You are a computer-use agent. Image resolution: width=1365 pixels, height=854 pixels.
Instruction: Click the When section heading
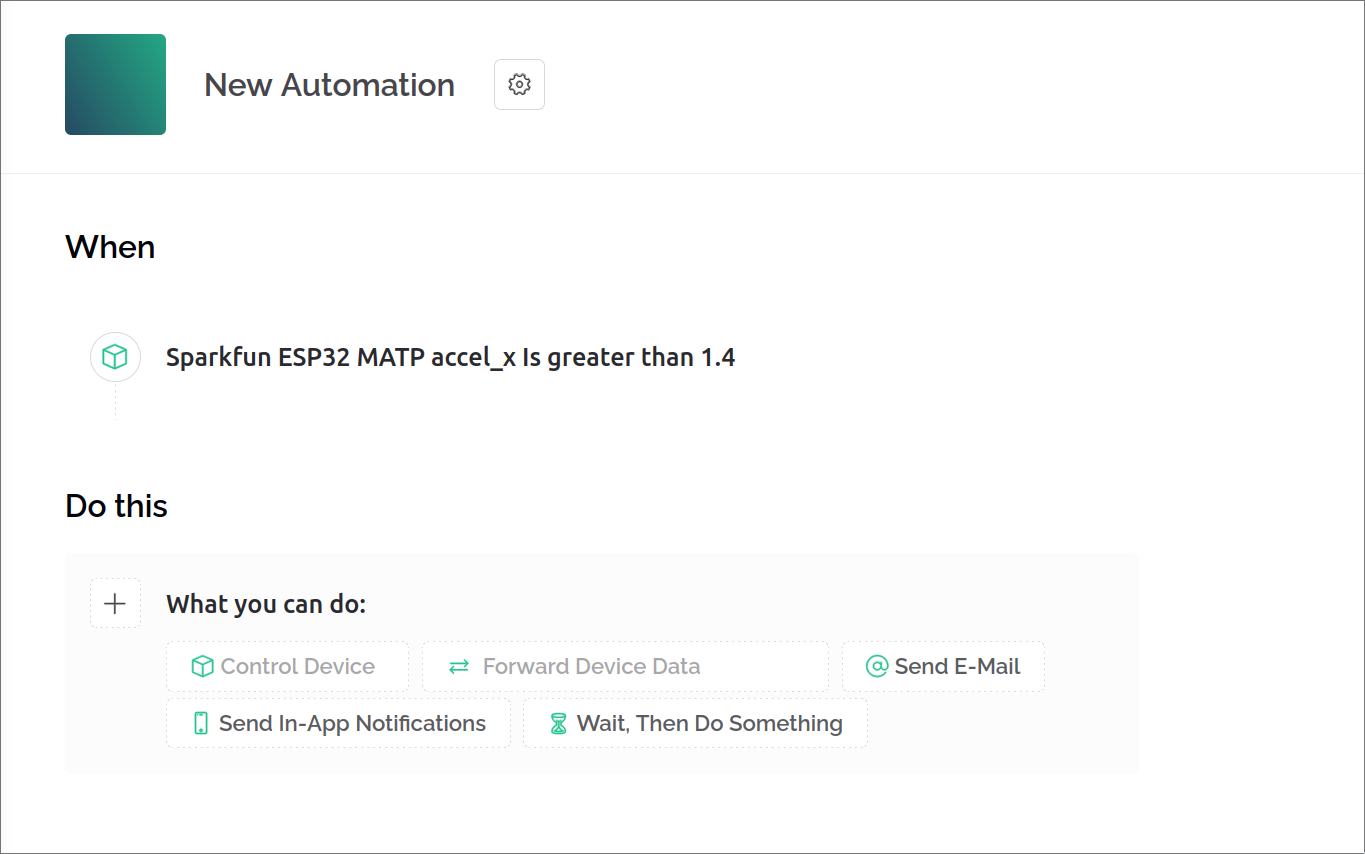tap(110, 247)
